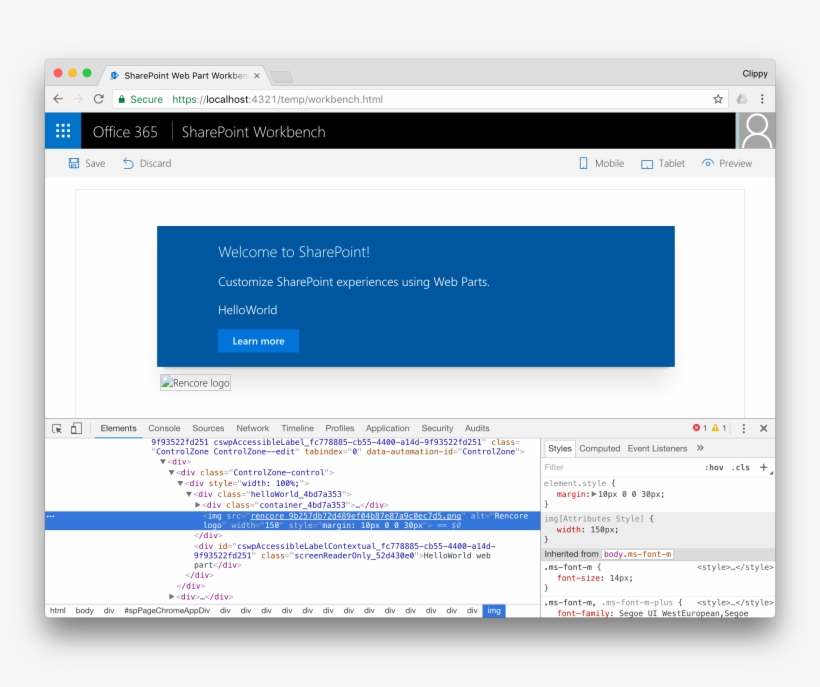Select body in the breadcrumb bar
The image size is (820, 687).
click(84, 611)
